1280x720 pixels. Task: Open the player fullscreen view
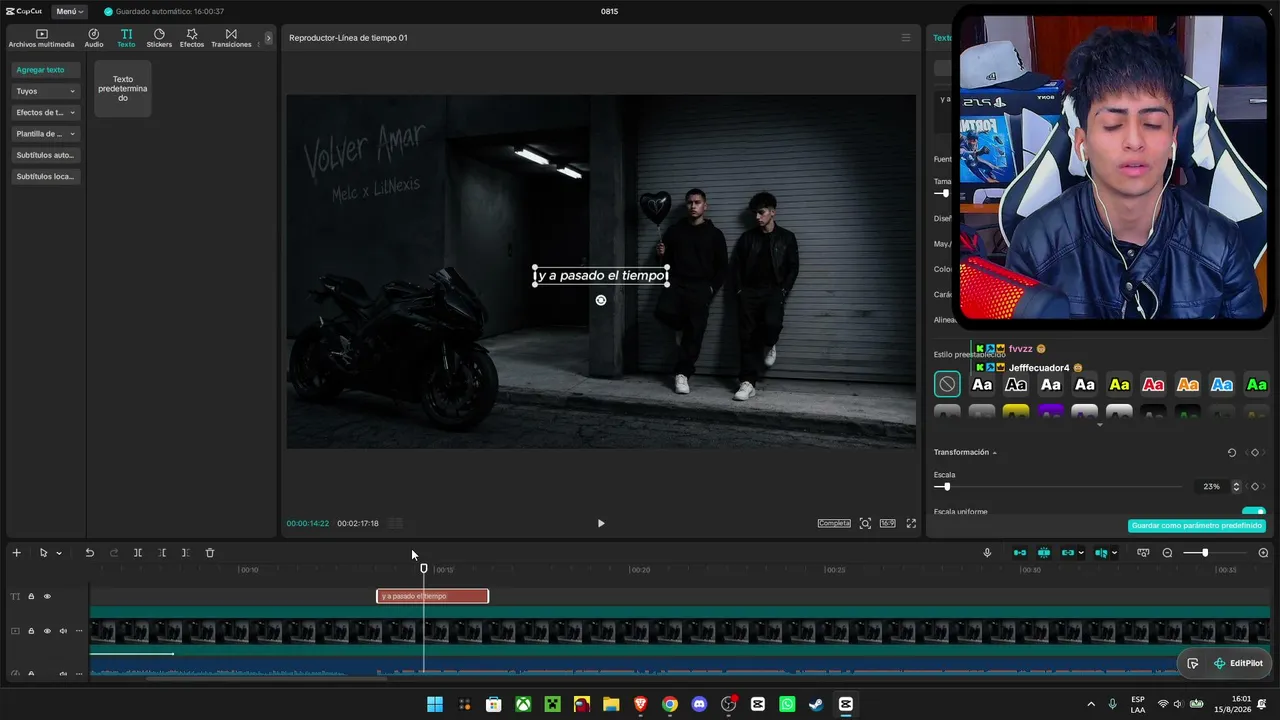click(911, 523)
